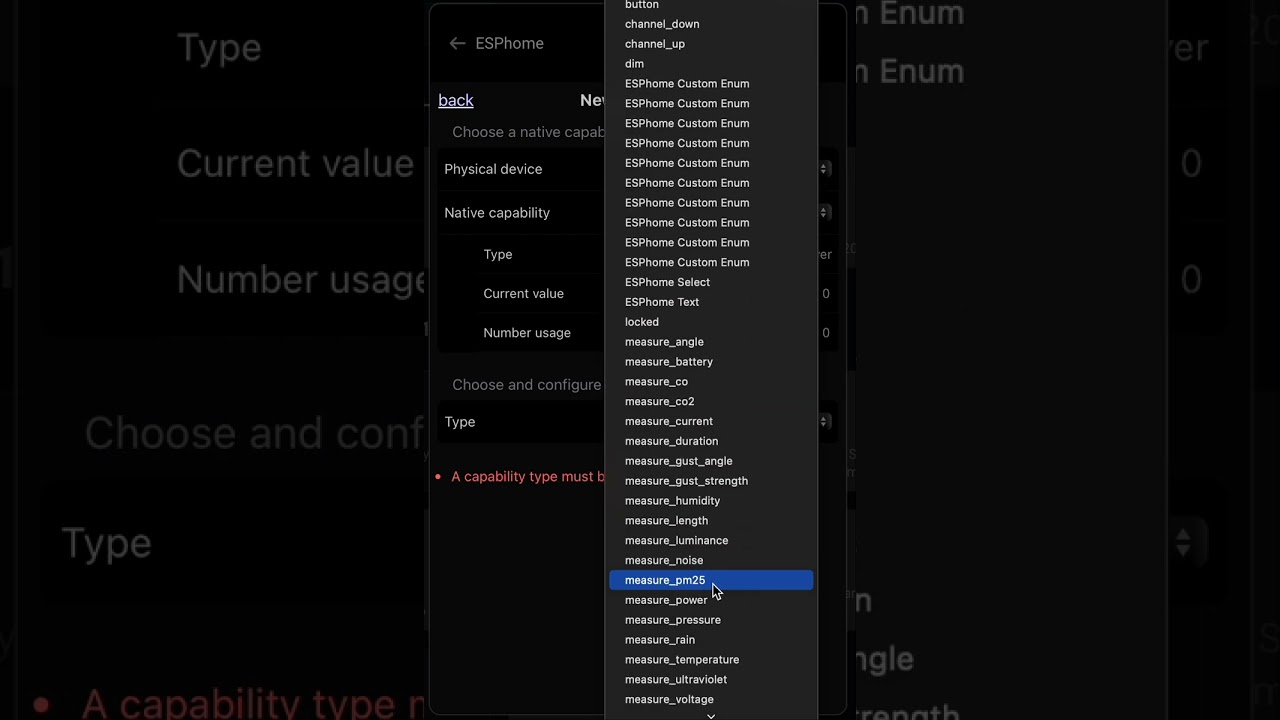Follow the underlined back link
Image resolution: width=1280 pixels, height=720 pixels.
[456, 100]
